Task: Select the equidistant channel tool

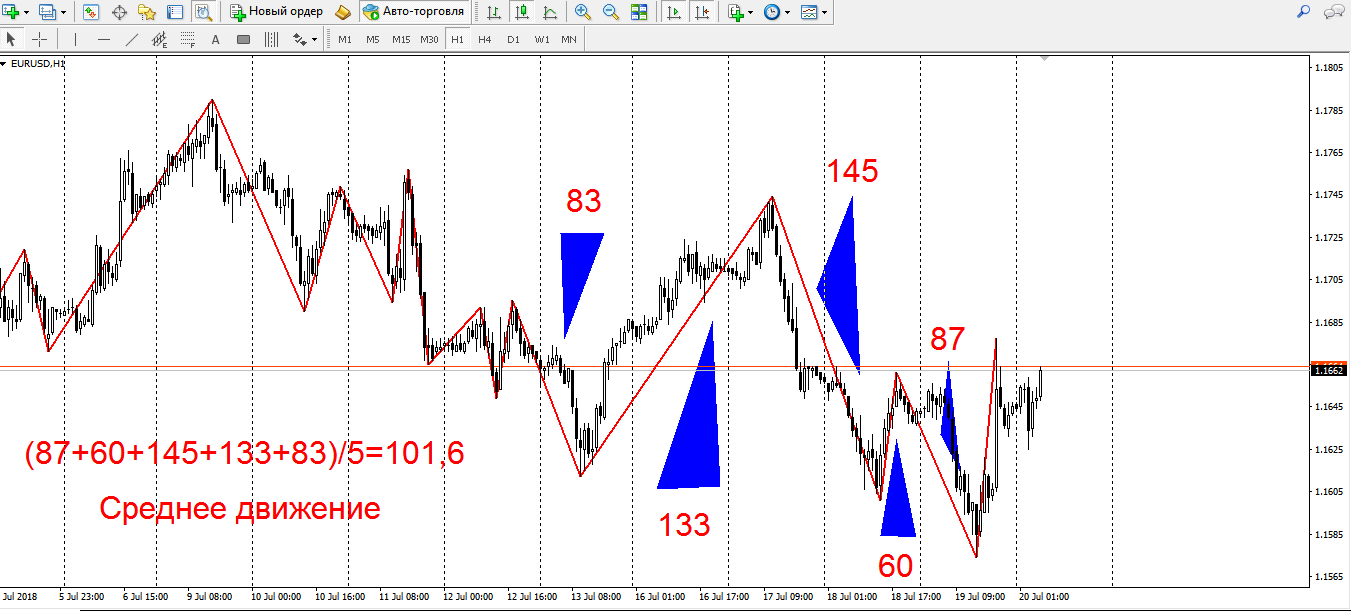Action: (160, 39)
